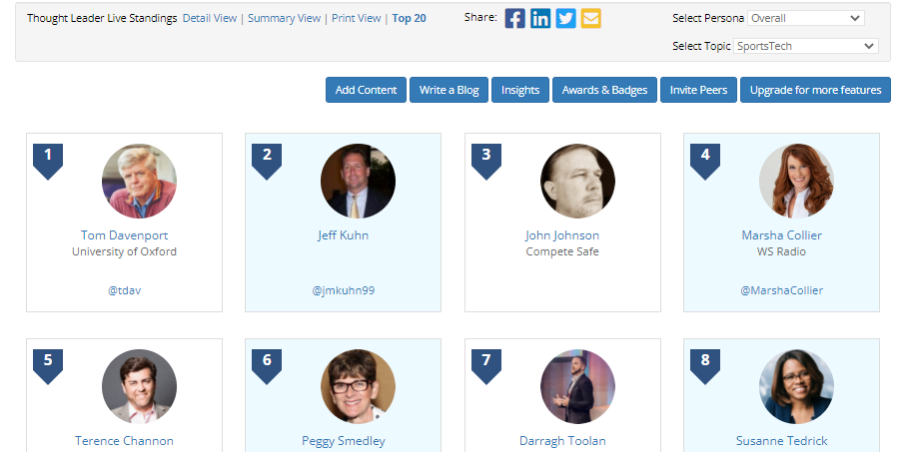Show the Top 20 standings
The image size is (904, 452).
409,18
